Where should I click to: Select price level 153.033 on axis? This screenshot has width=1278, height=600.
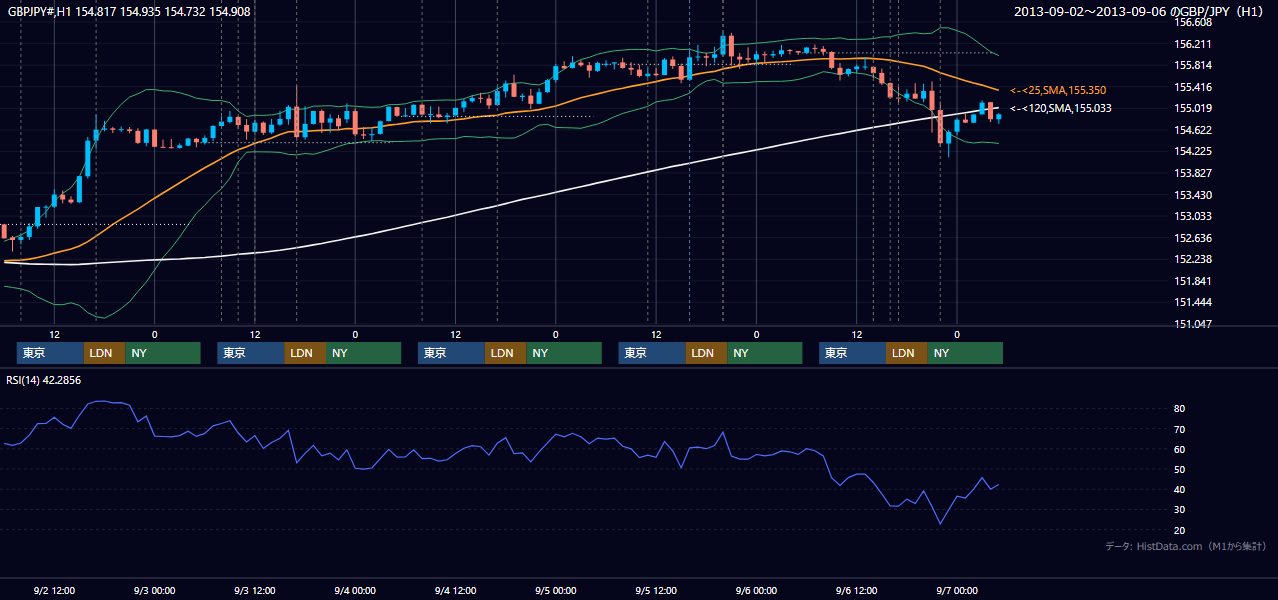pyautogui.click(x=1194, y=216)
